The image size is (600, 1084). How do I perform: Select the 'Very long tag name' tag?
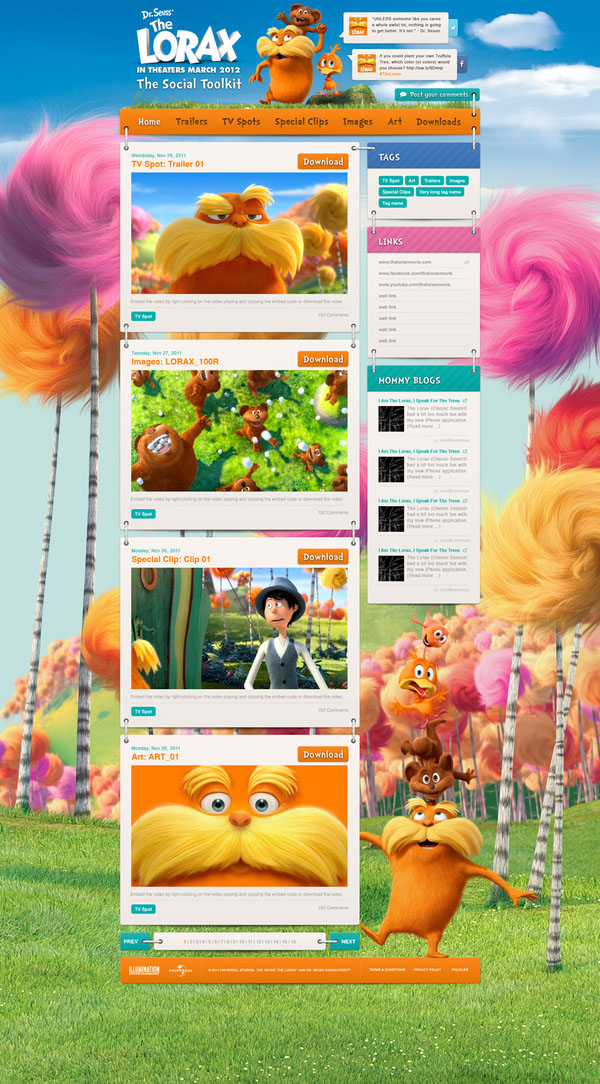(x=440, y=191)
